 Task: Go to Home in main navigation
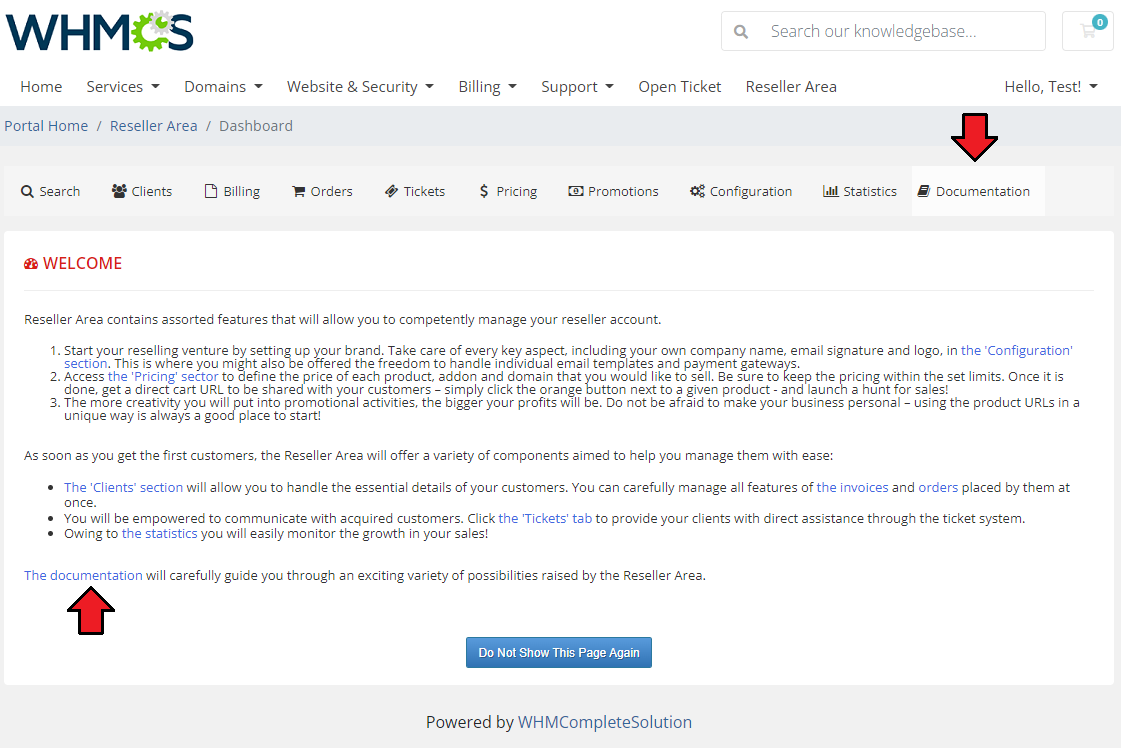pos(41,87)
